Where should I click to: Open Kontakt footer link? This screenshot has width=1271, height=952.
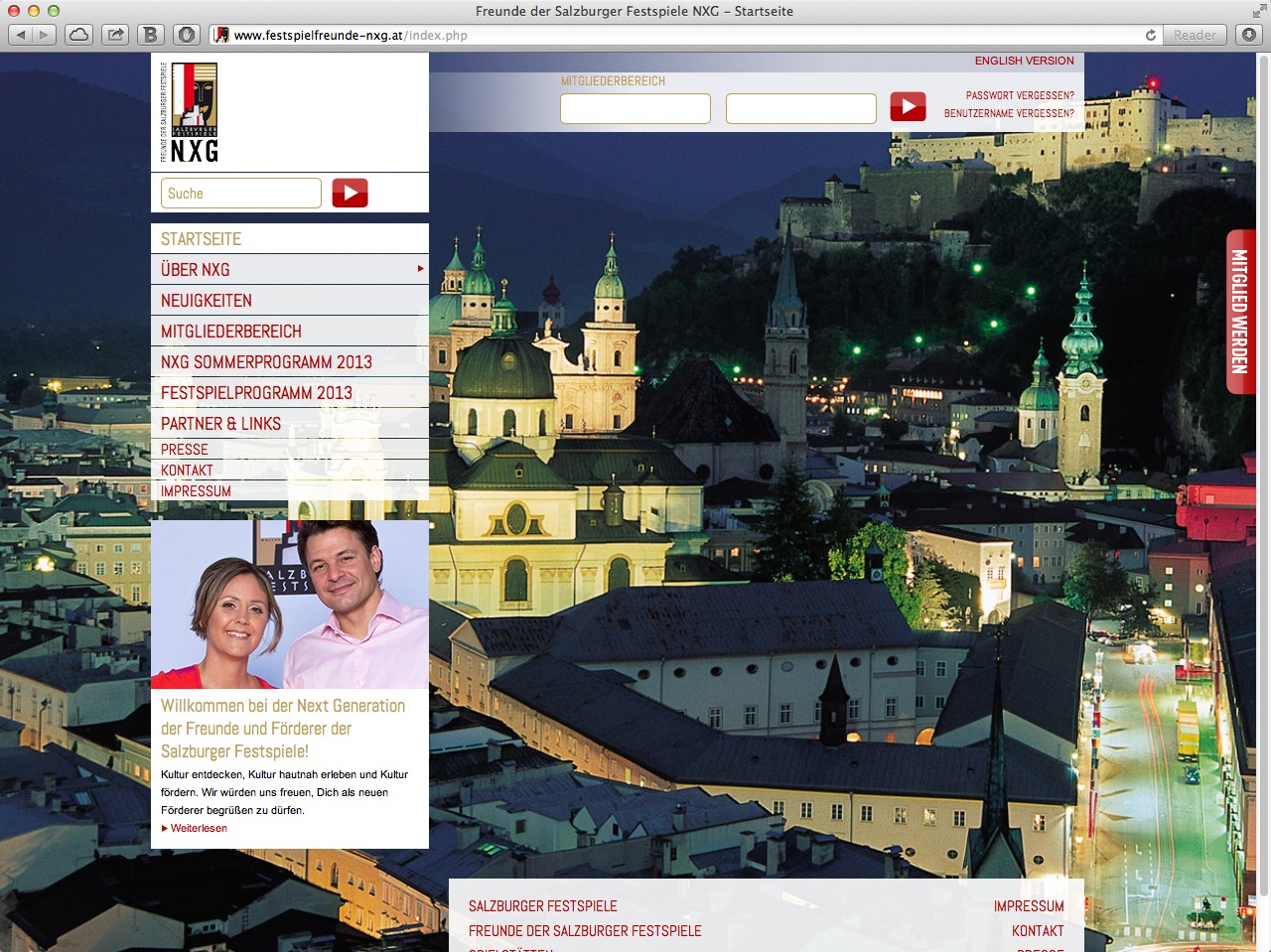point(1038,931)
